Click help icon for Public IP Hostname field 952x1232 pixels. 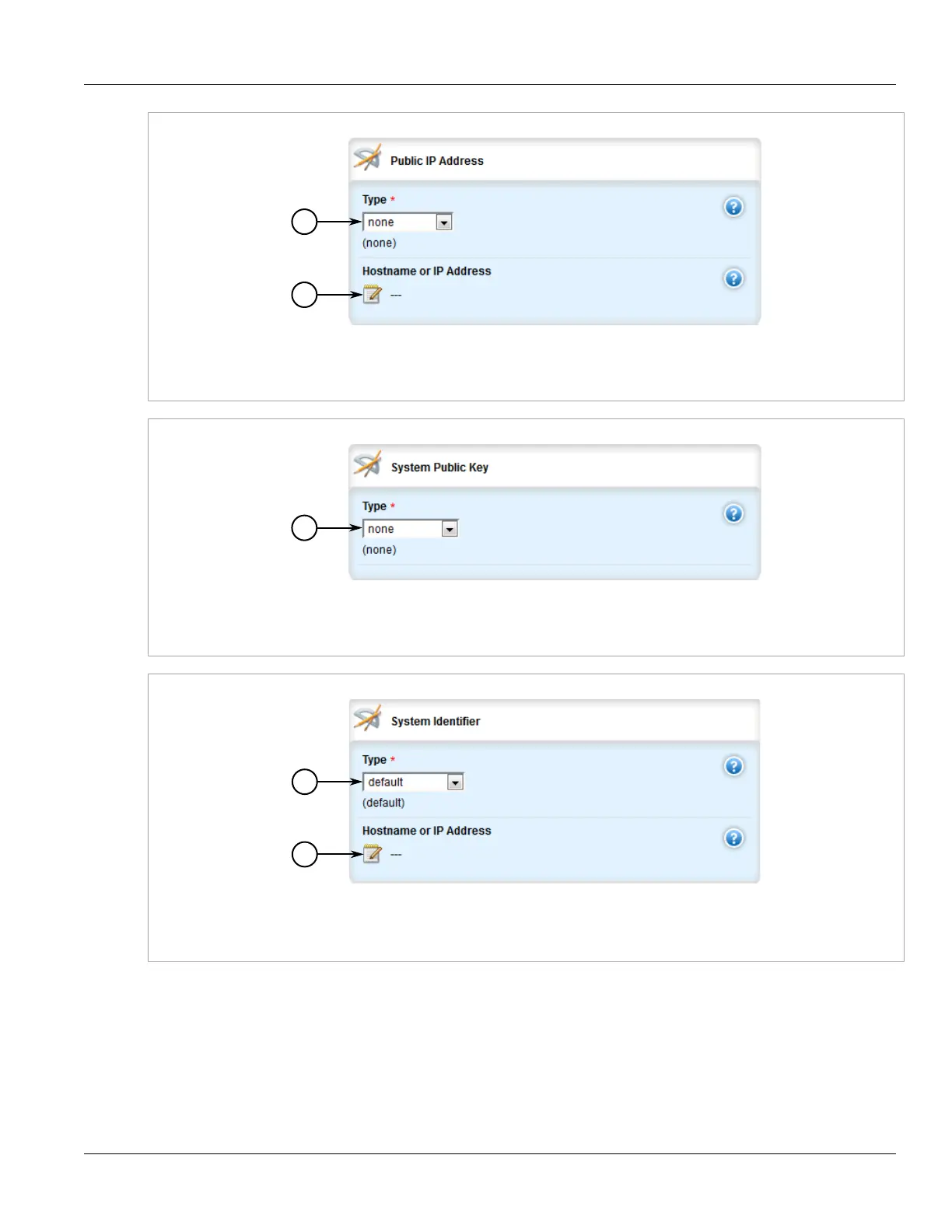click(x=733, y=278)
